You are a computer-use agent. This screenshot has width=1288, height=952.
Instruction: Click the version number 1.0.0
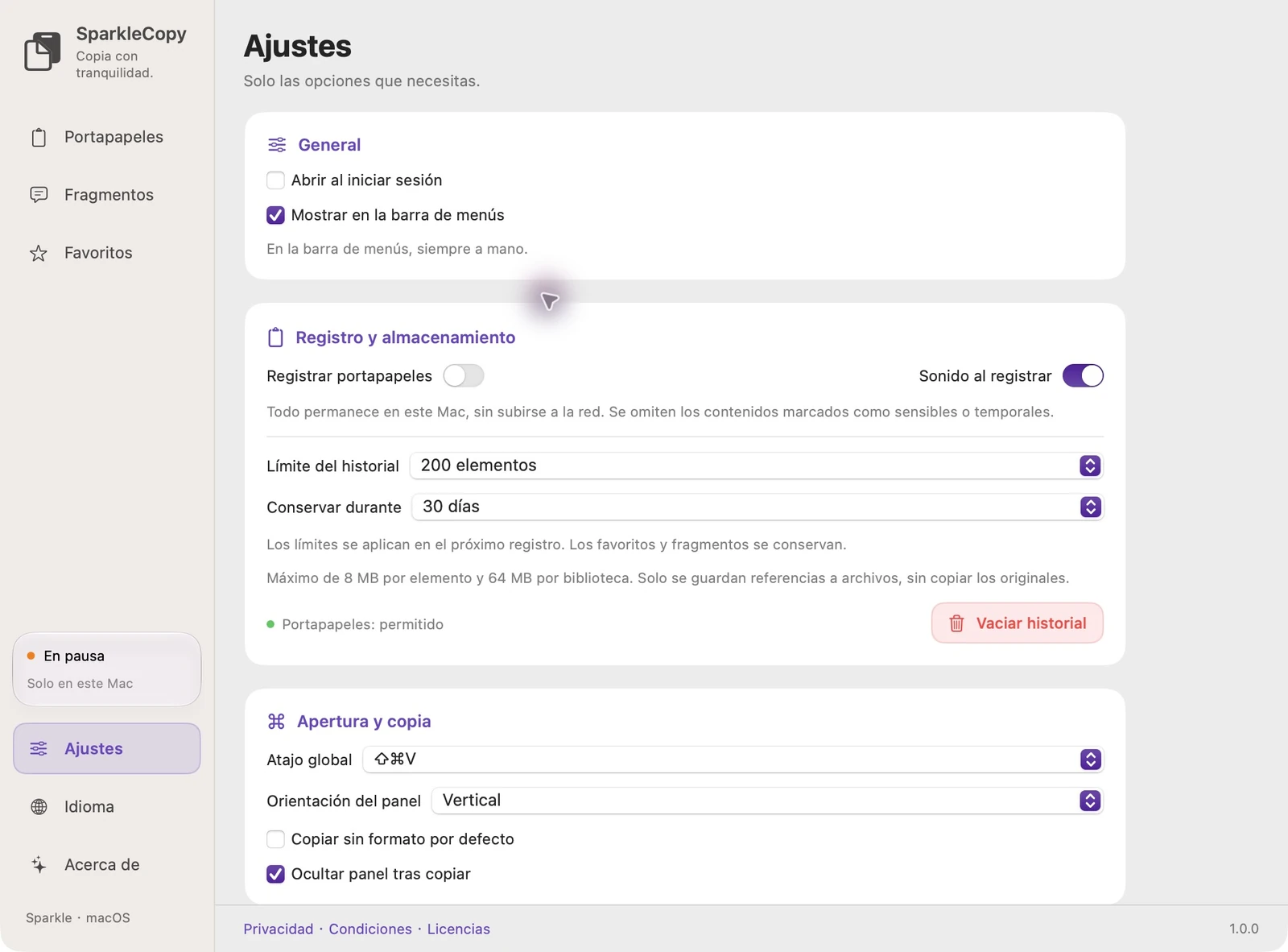(1244, 929)
